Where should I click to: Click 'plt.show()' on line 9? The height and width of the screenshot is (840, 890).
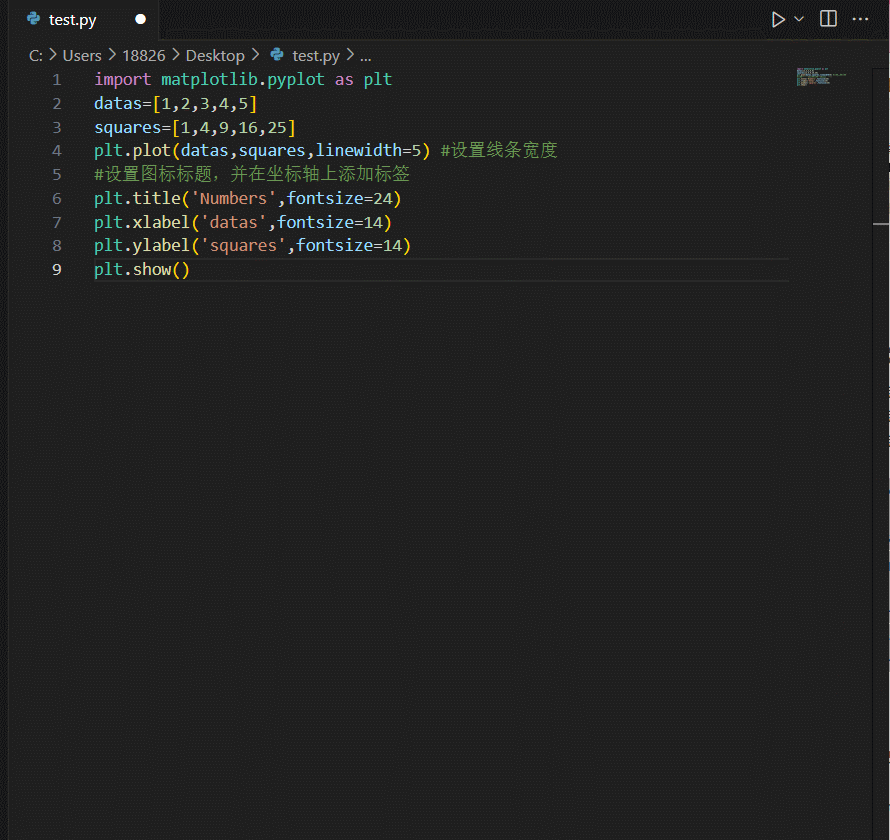pos(142,269)
